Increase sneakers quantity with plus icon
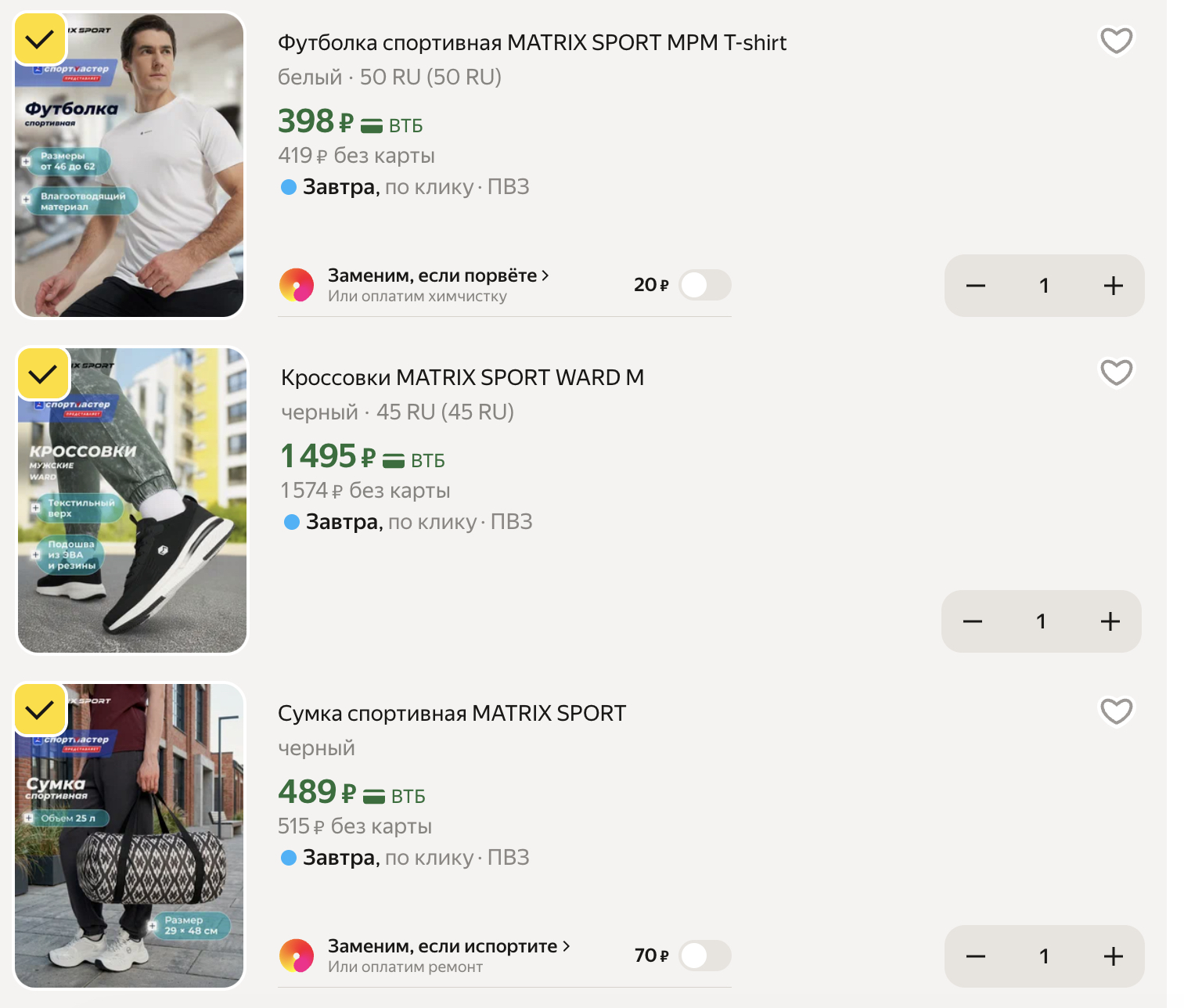This screenshot has height=1008, width=1184. click(1110, 621)
